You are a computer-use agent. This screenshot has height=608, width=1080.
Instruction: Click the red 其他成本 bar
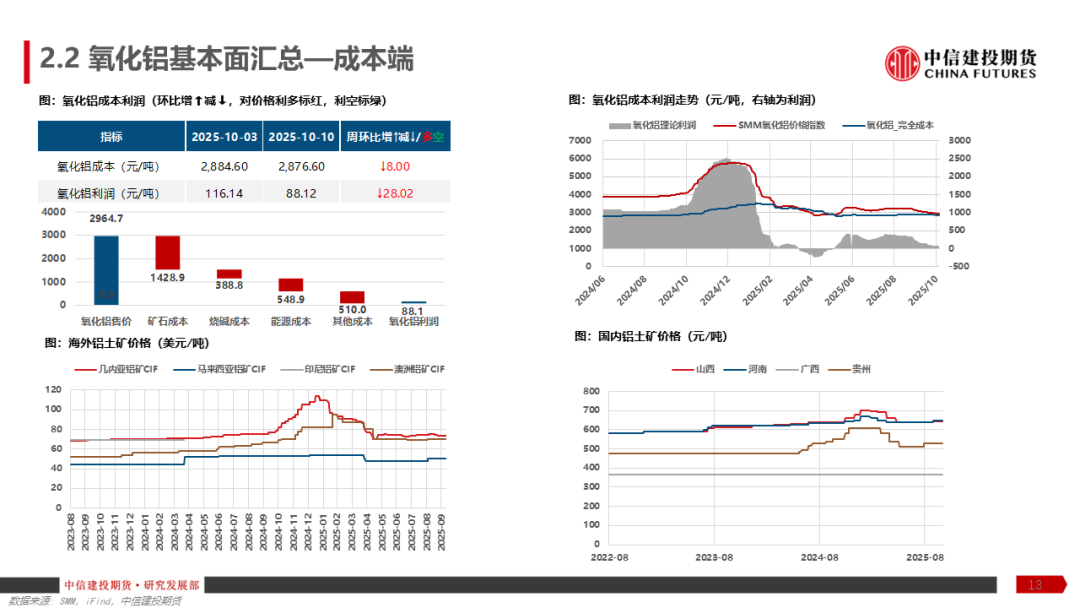[x=352, y=297]
